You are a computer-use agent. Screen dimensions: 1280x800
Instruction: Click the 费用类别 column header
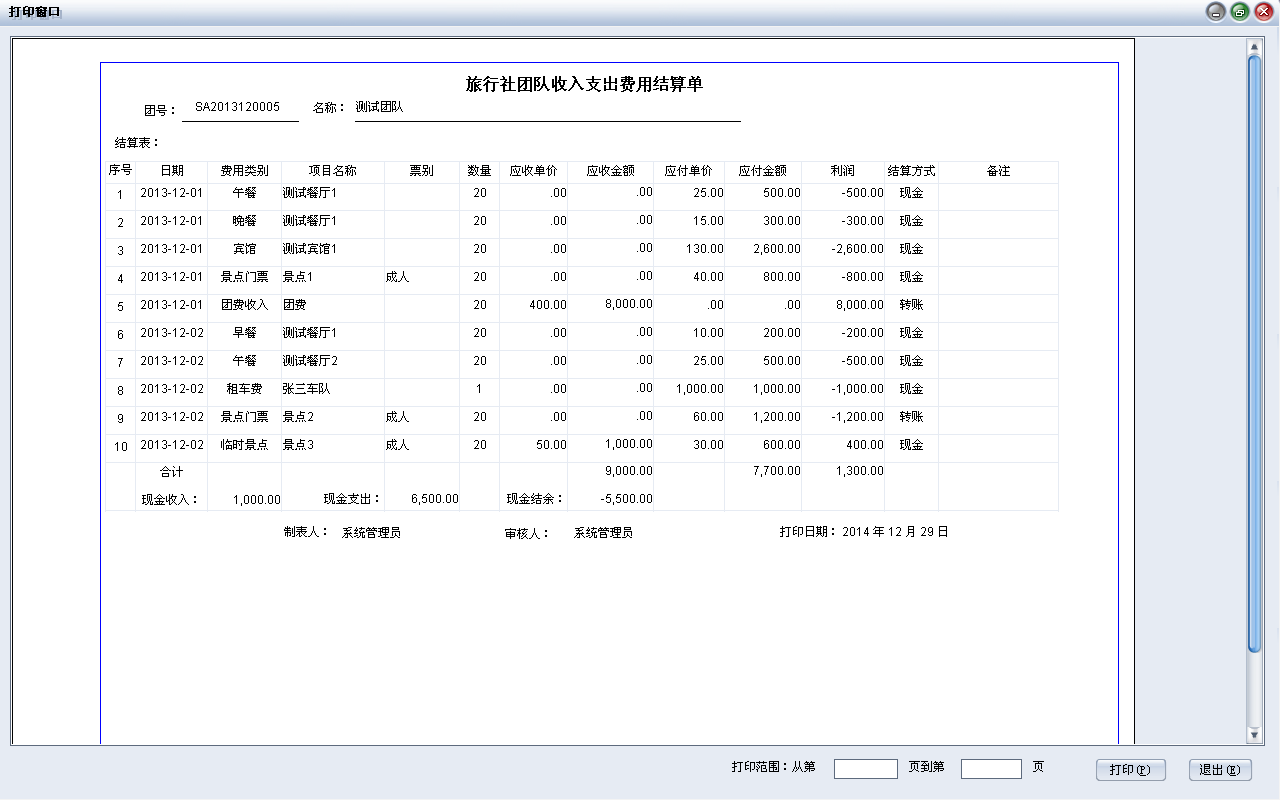click(x=245, y=171)
